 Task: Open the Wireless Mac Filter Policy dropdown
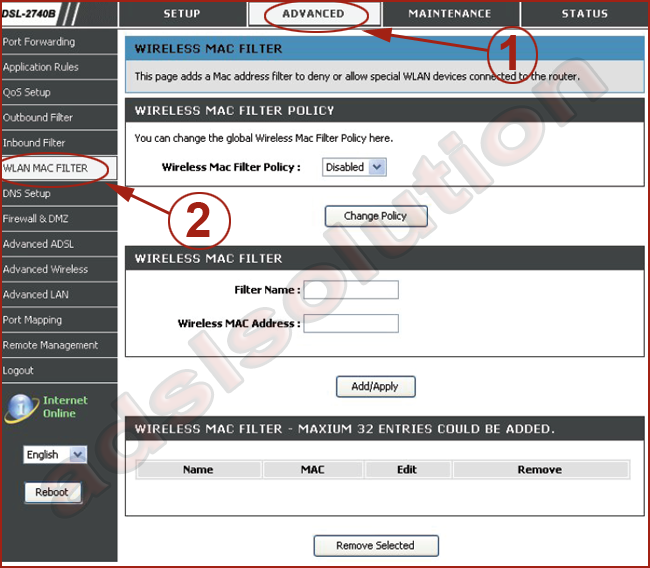tap(354, 167)
